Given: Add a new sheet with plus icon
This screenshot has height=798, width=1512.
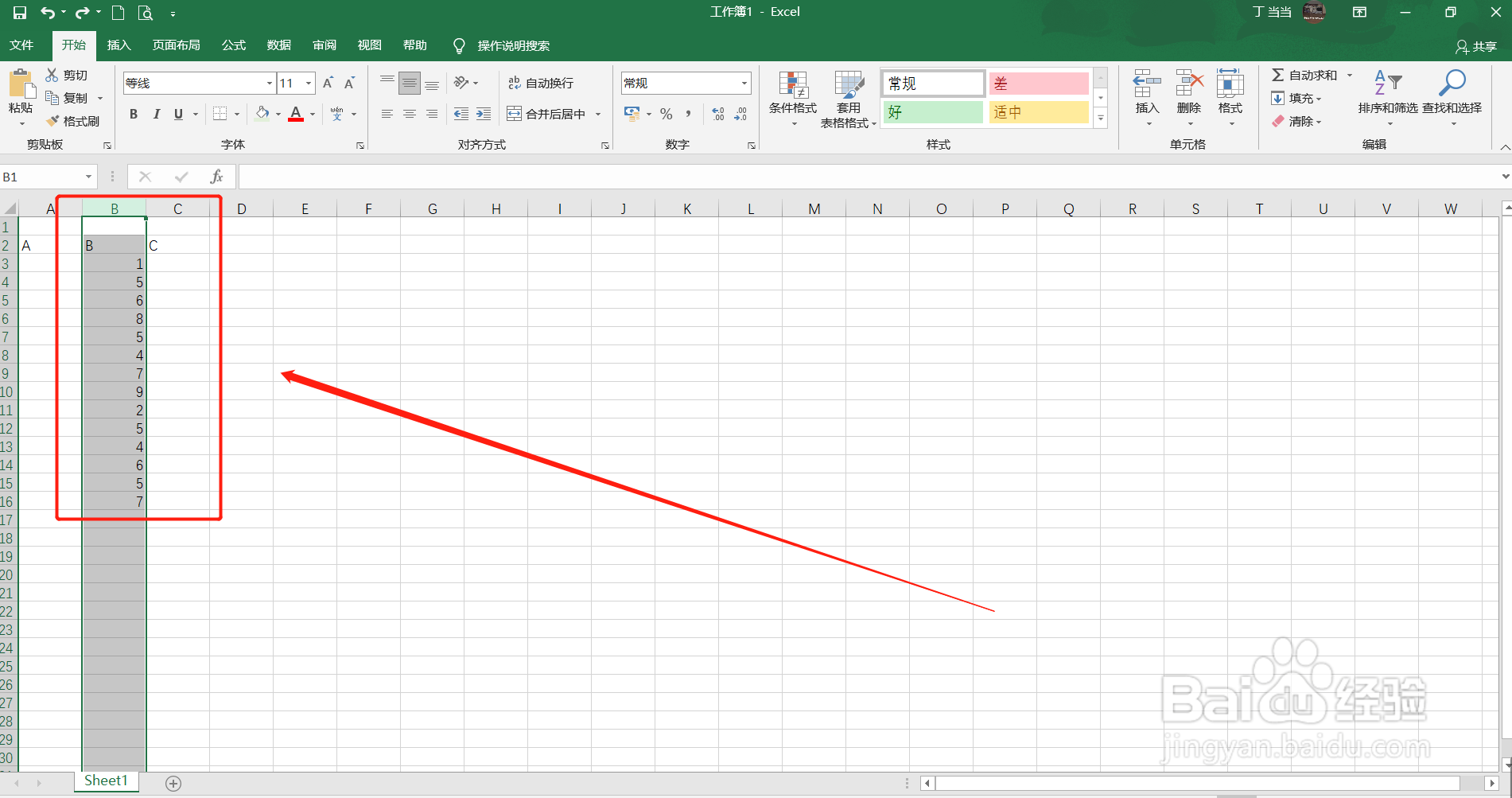Looking at the screenshot, I should pos(173,784).
